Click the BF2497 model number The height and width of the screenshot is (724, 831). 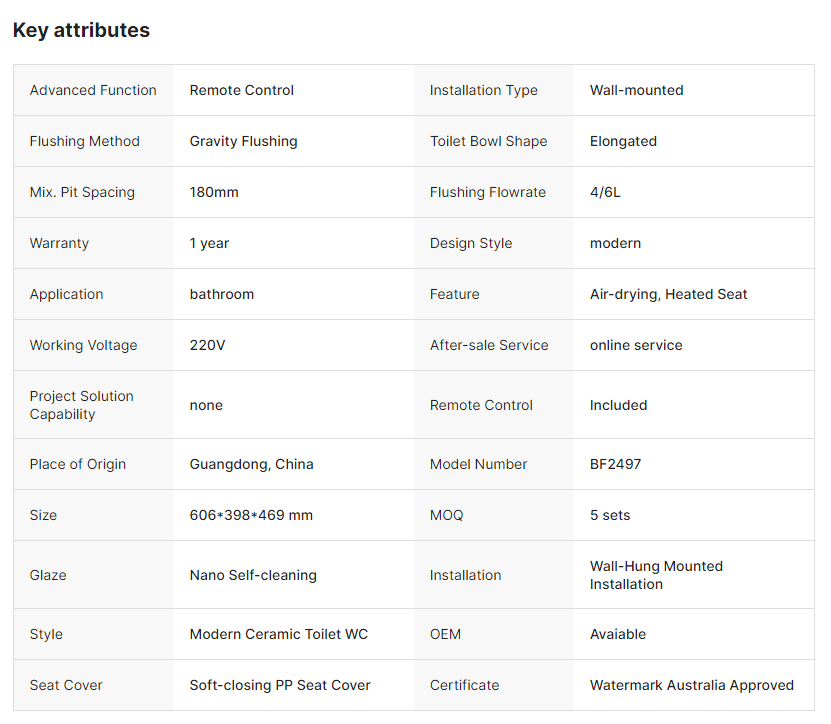pyautogui.click(x=615, y=464)
